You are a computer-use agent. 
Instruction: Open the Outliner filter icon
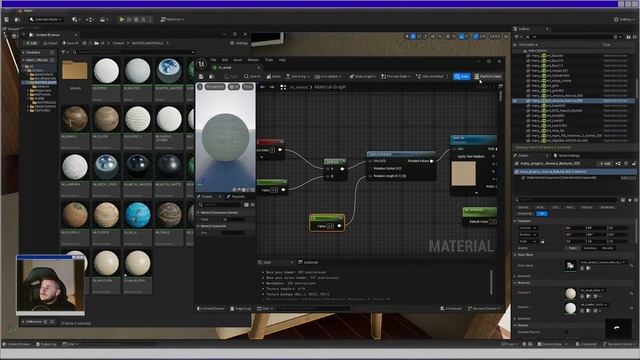pos(516,37)
